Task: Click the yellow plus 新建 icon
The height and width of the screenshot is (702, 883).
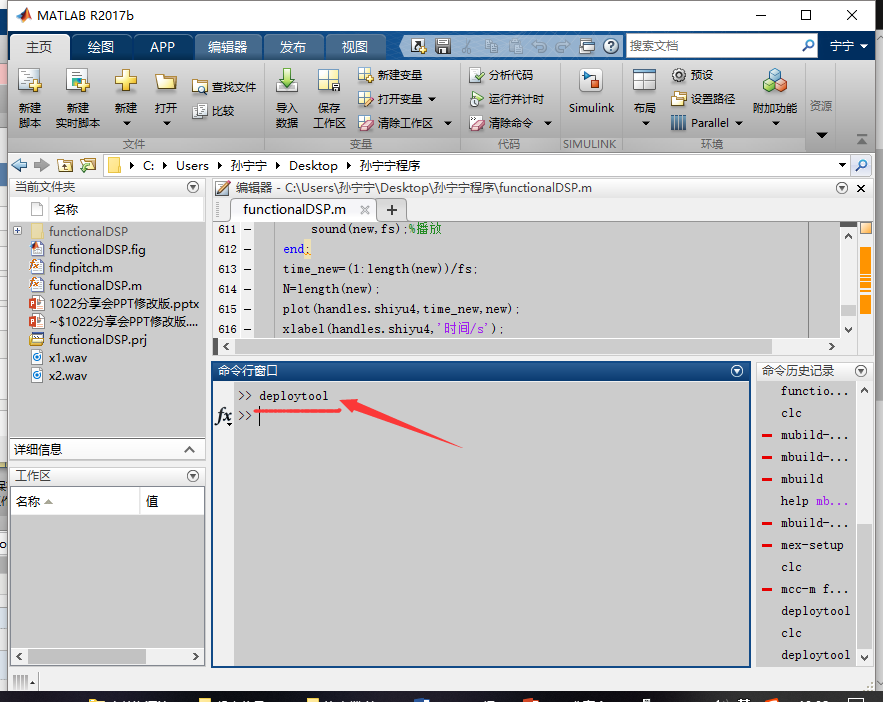Action: click(x=126, y=81)
